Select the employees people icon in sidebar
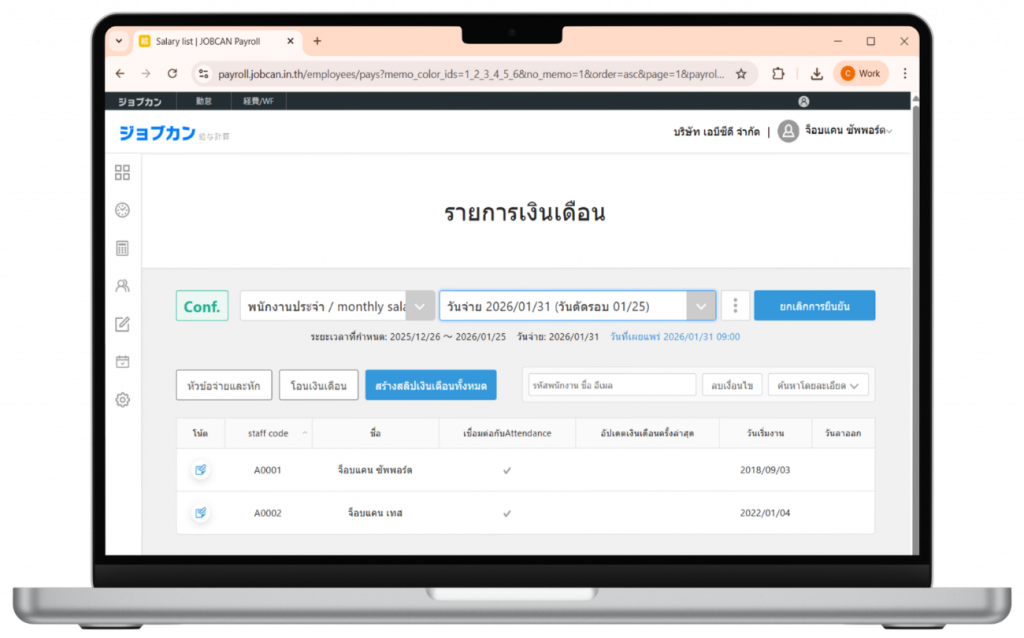1024x638 pixels. pos(122,286)
